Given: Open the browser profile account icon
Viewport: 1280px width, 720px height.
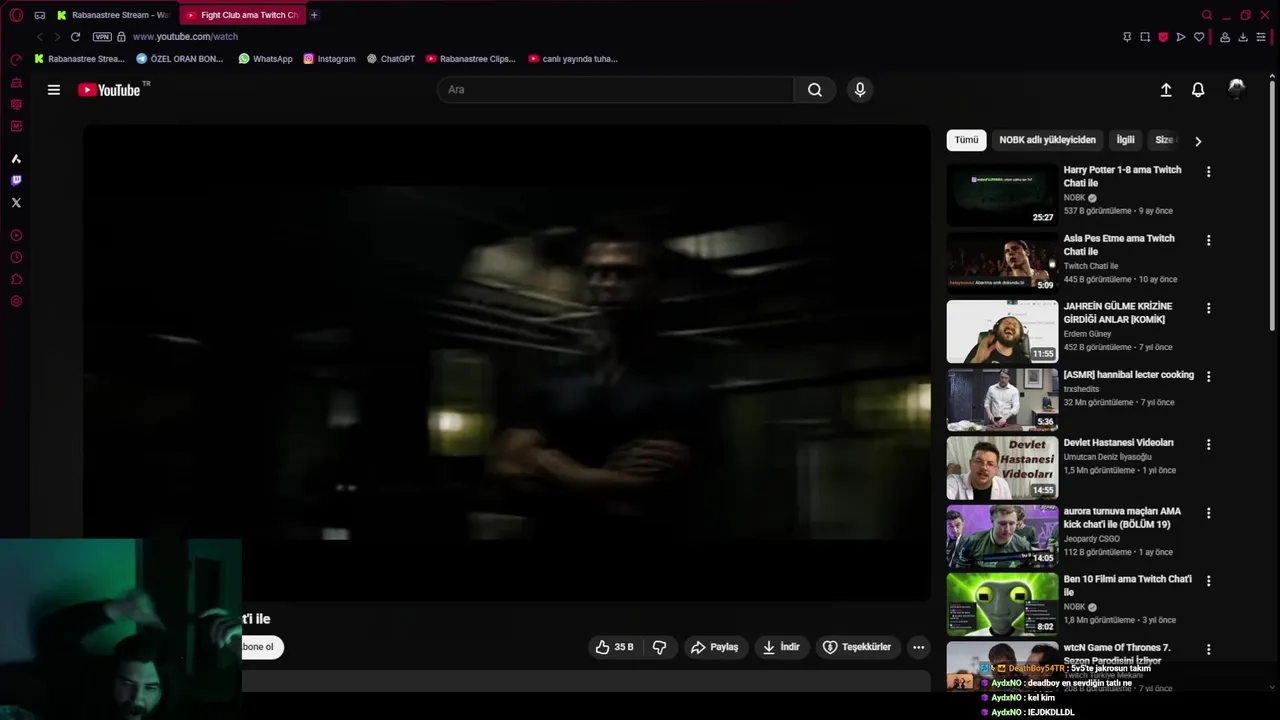Looking at the screenshot, I should coord(1225,37).
